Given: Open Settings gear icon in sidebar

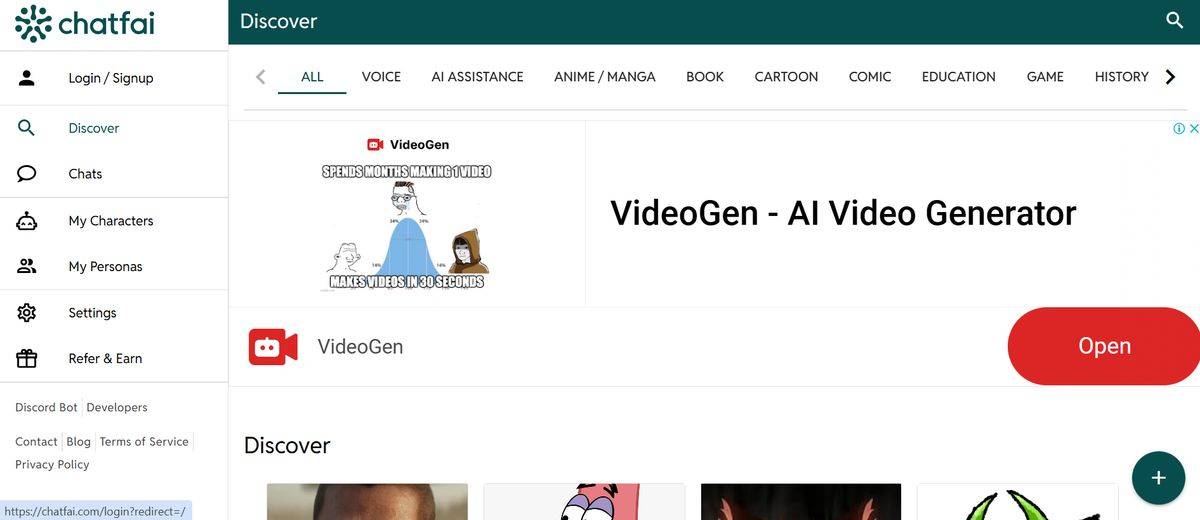Looking at the screenshot, I should point(27,313).
